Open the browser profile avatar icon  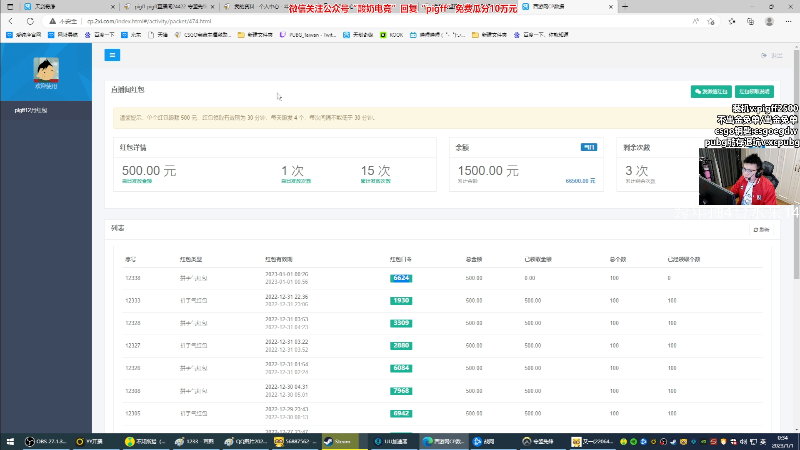[x=769, y=21]
